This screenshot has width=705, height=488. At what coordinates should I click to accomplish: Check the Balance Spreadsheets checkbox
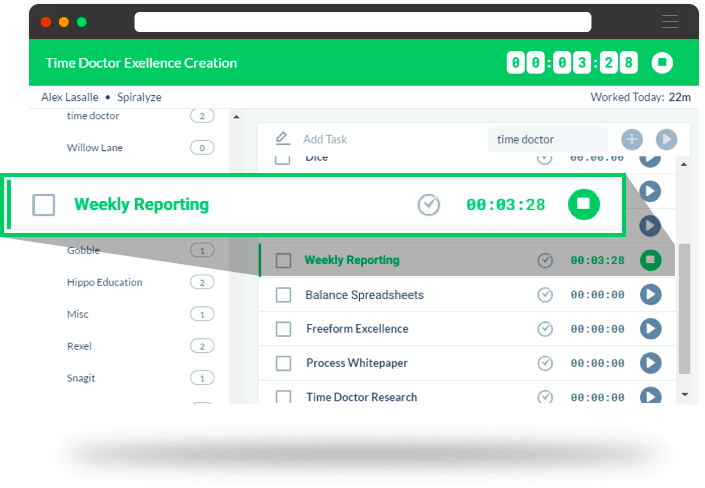[283, 295]
